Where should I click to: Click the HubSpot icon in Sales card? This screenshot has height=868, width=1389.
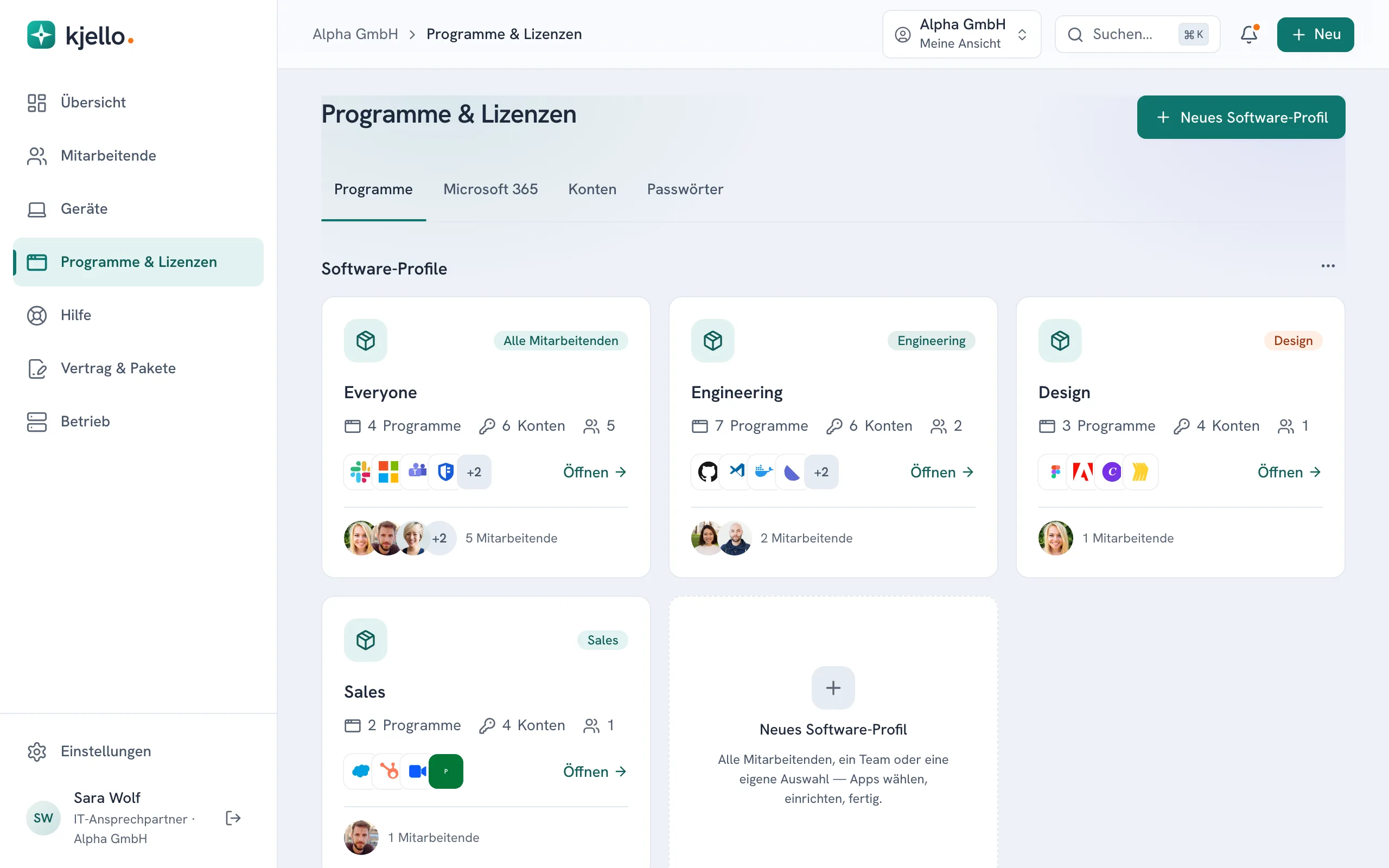point(388,771)
